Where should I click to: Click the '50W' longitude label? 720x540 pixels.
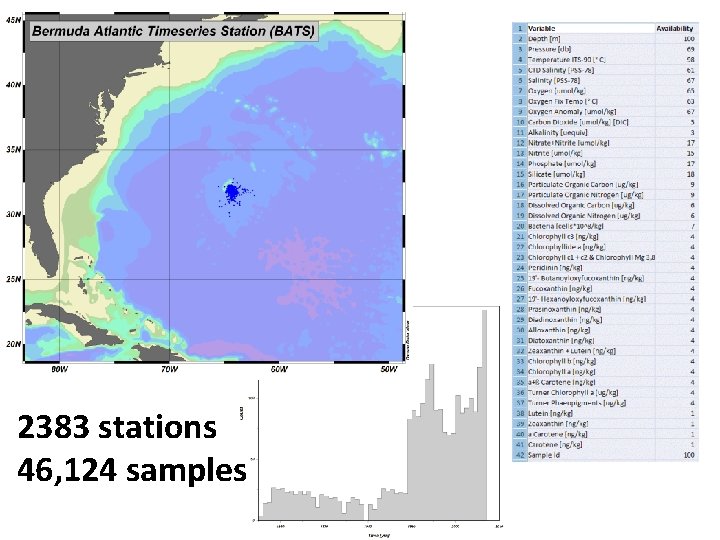[389, 370]
